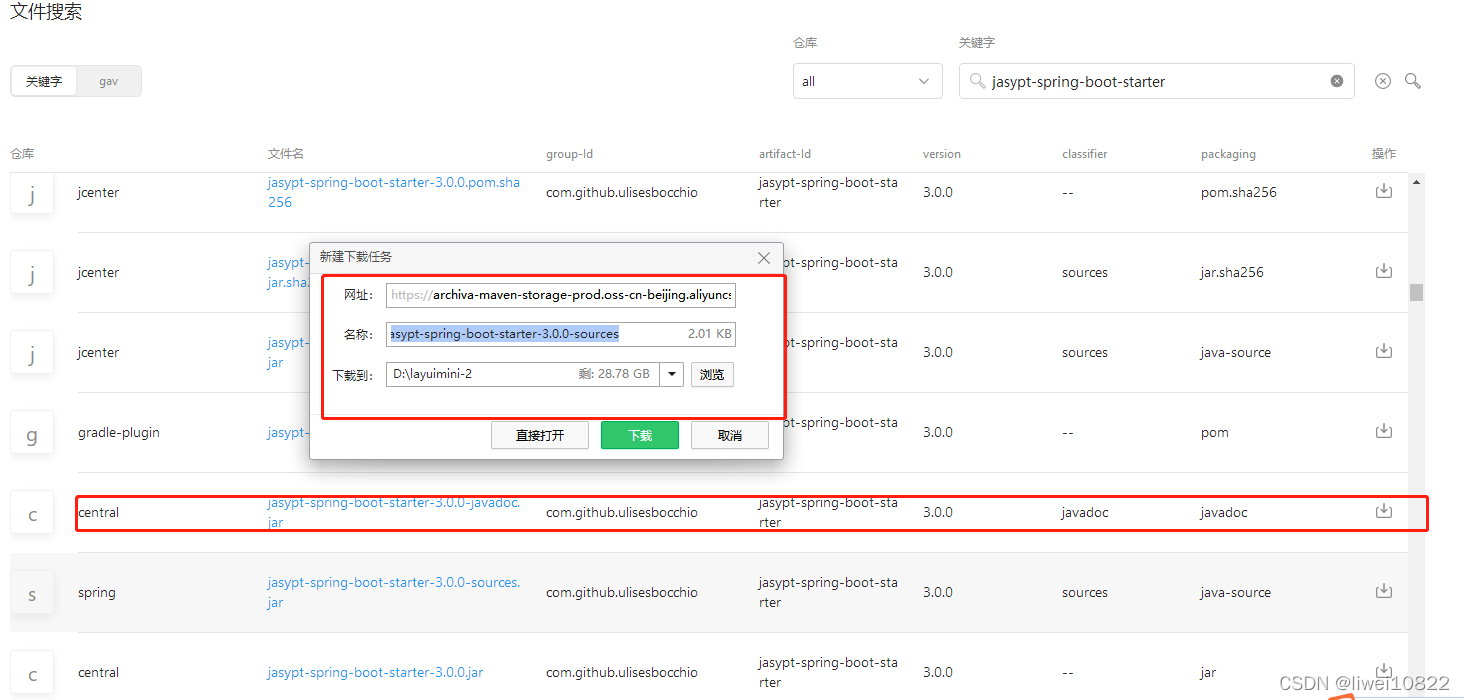Close the new download task dialog
The width and height of the screenshot is (1464, 700).
[x=764, y=258]
